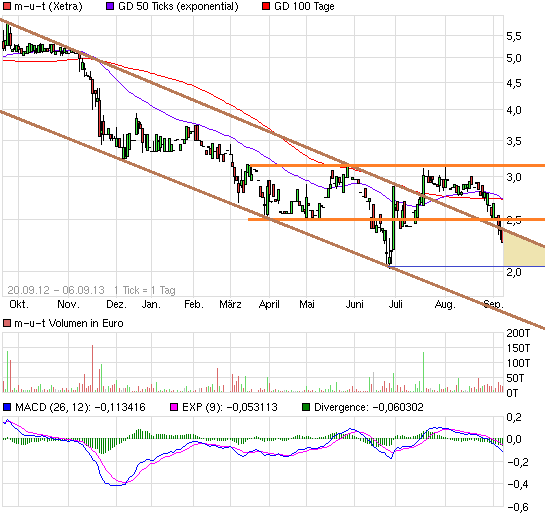
Task: Click the red GD 100 Tage legend swatch
Action: coord(266,6)
